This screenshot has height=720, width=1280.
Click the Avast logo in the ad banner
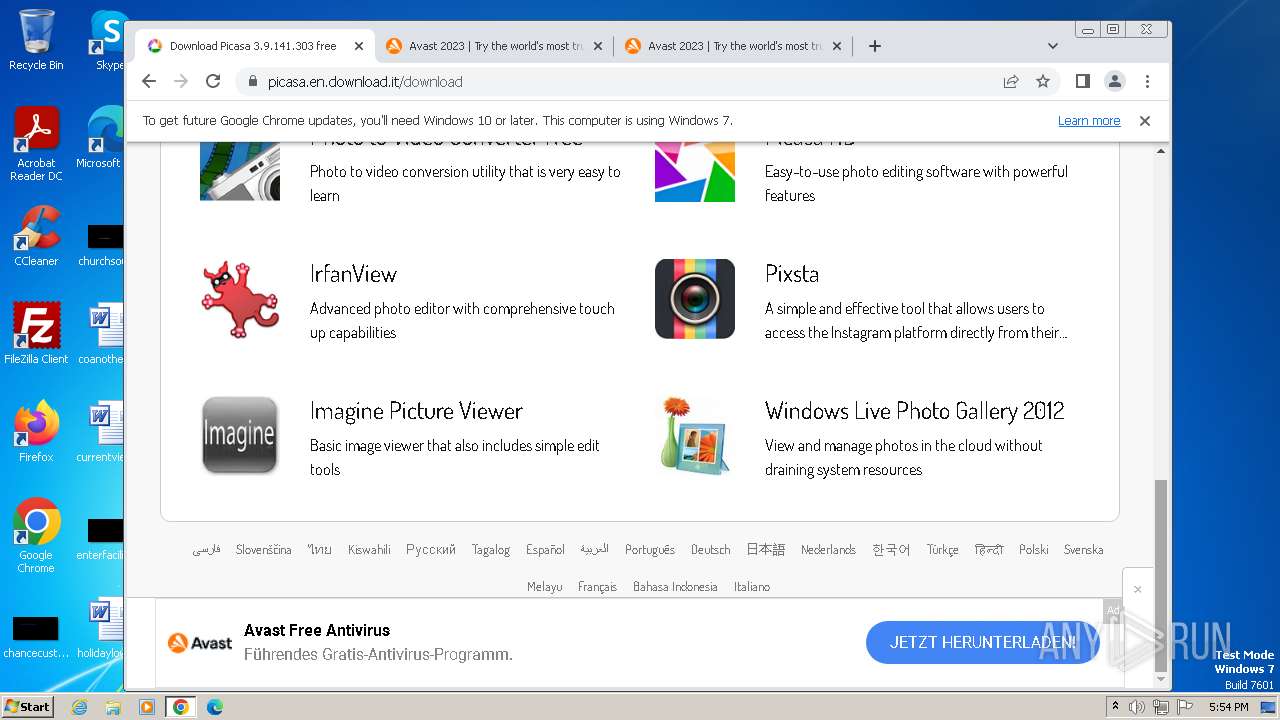point(200,643)
